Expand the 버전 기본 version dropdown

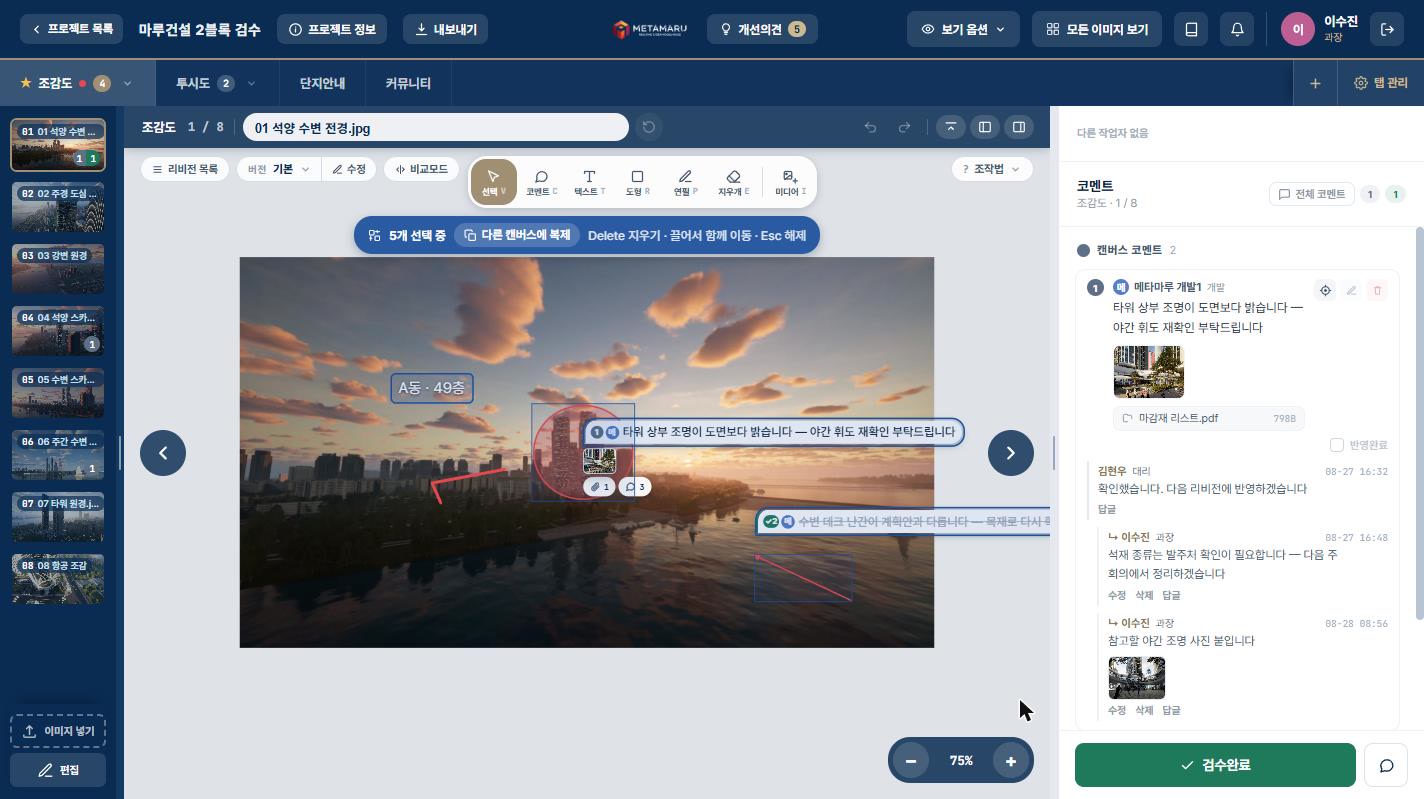(279, 169)
